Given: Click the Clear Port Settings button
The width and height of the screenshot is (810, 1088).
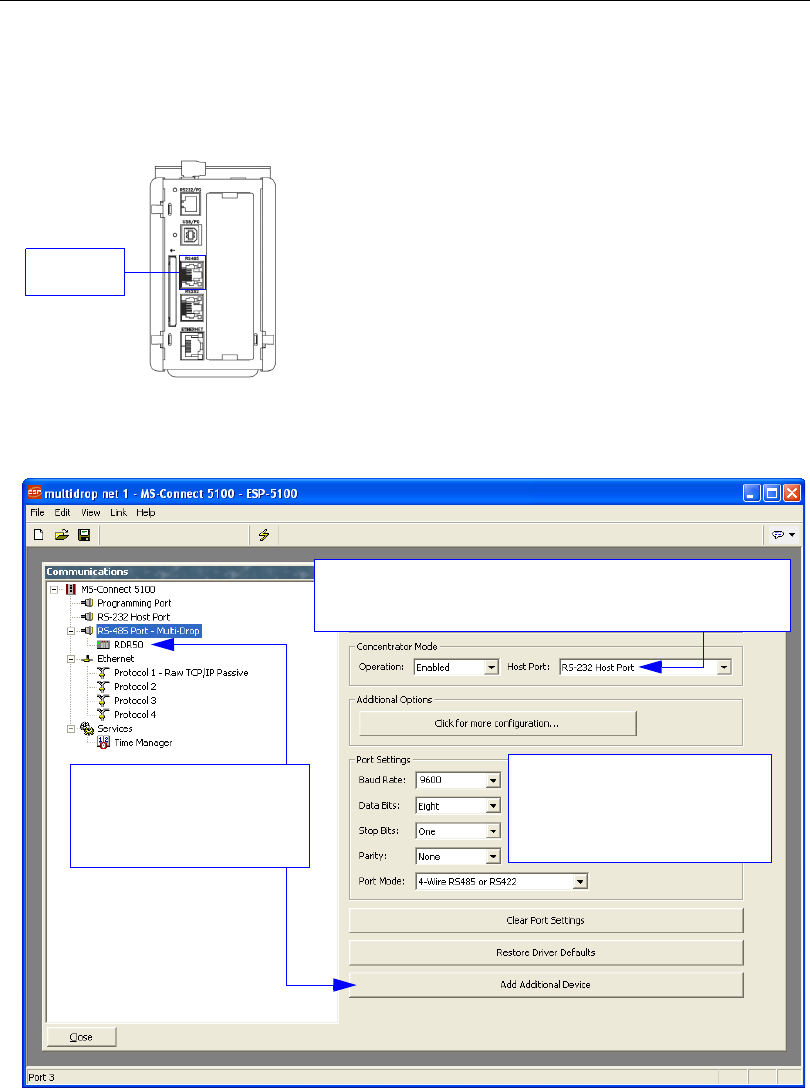Looking at the screenshot, I should (x=546, y=920).
